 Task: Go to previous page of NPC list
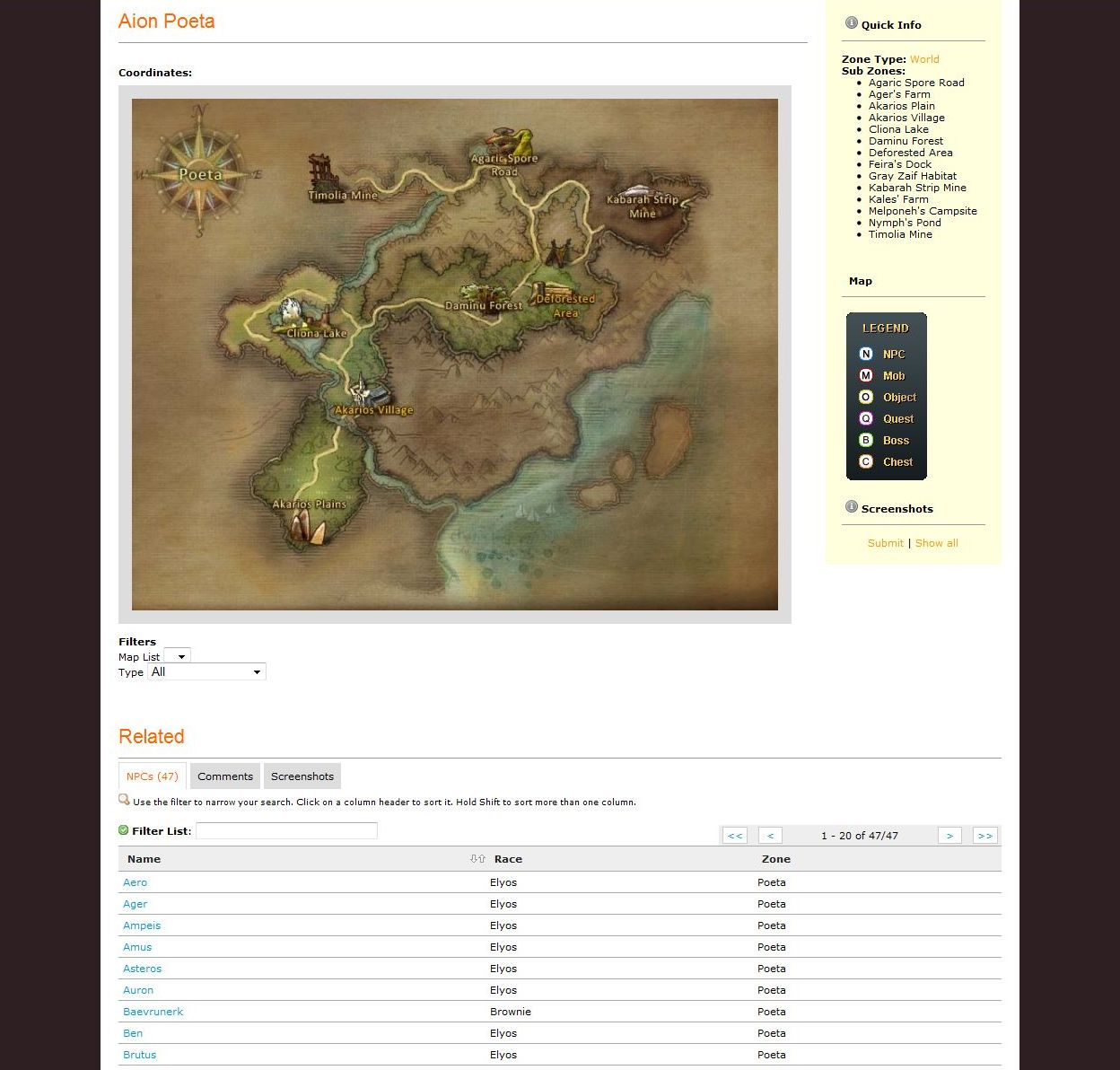[770, 836]
